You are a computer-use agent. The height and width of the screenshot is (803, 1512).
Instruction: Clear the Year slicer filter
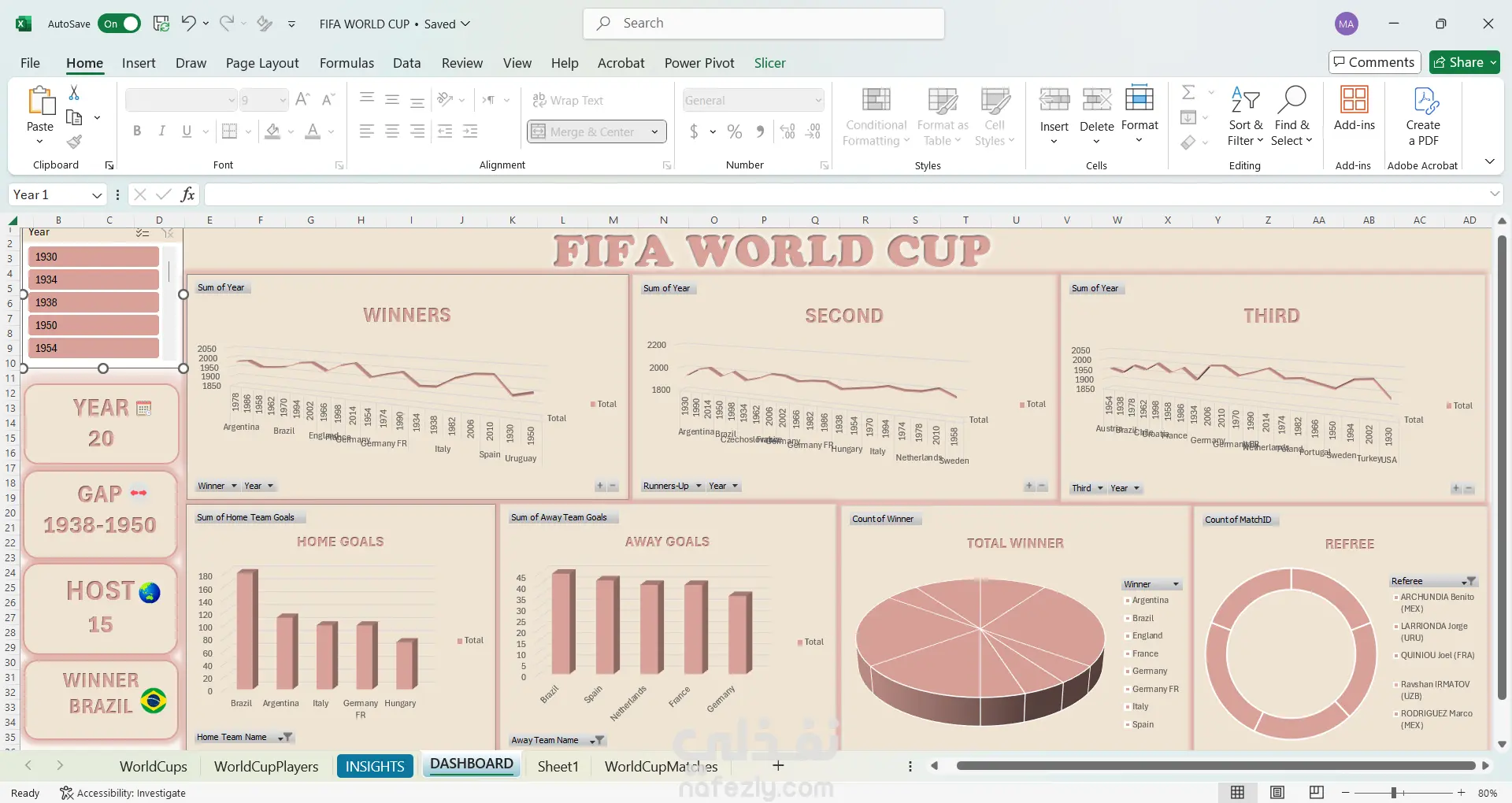168,233
